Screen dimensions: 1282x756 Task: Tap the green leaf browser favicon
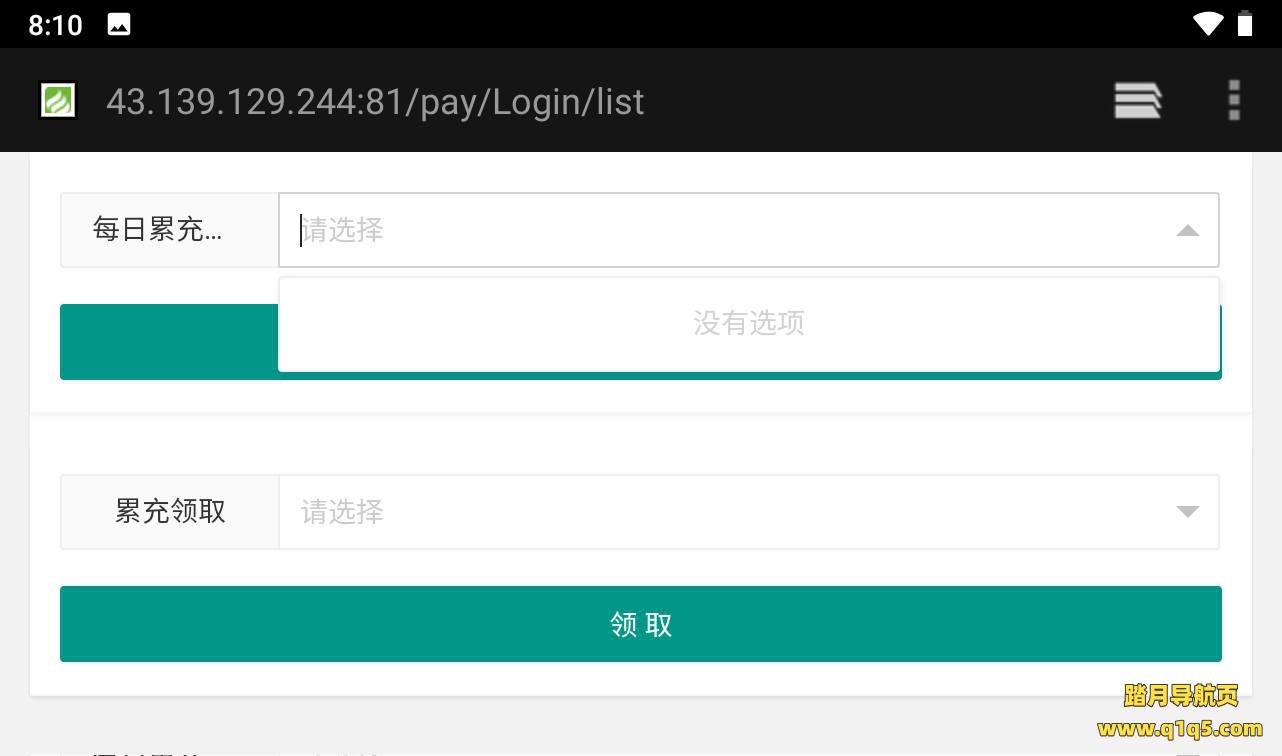[x=58, y=101]
